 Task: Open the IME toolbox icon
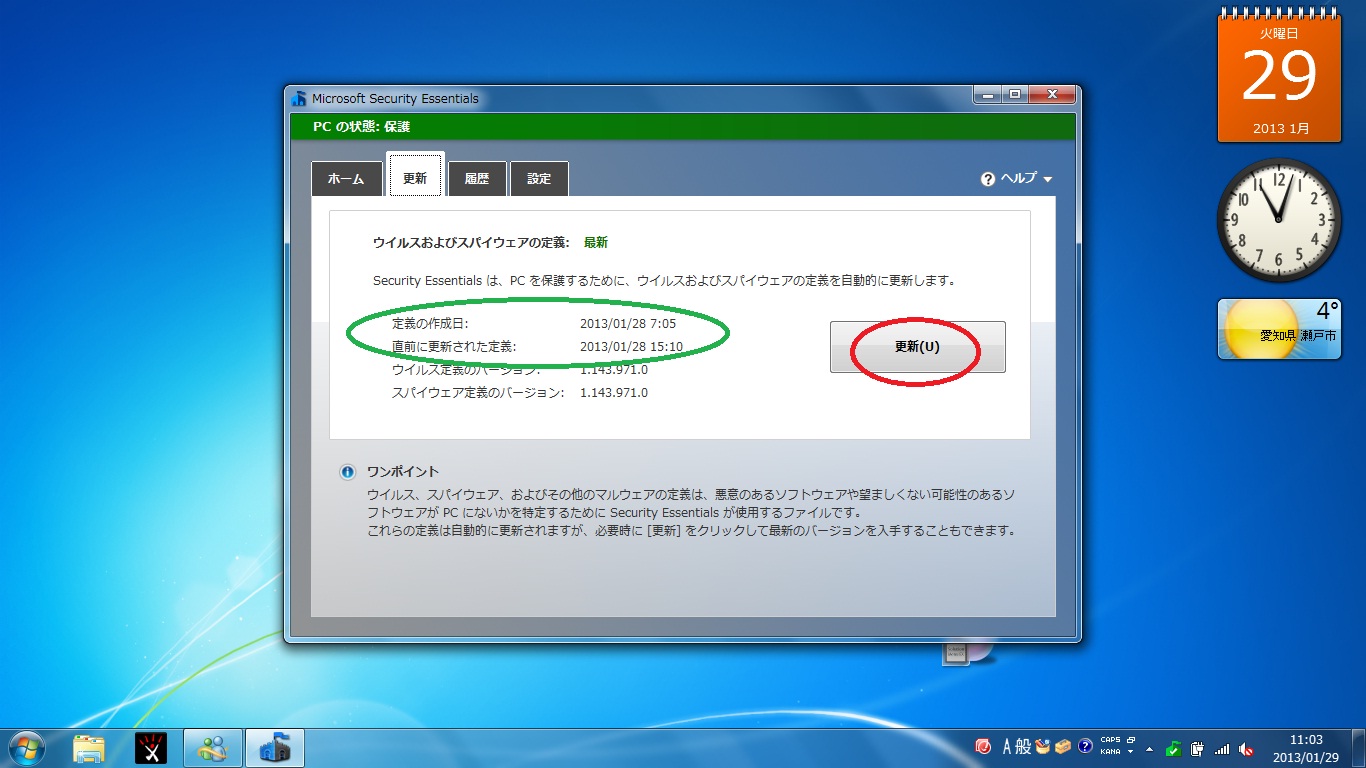[1063, 747]
